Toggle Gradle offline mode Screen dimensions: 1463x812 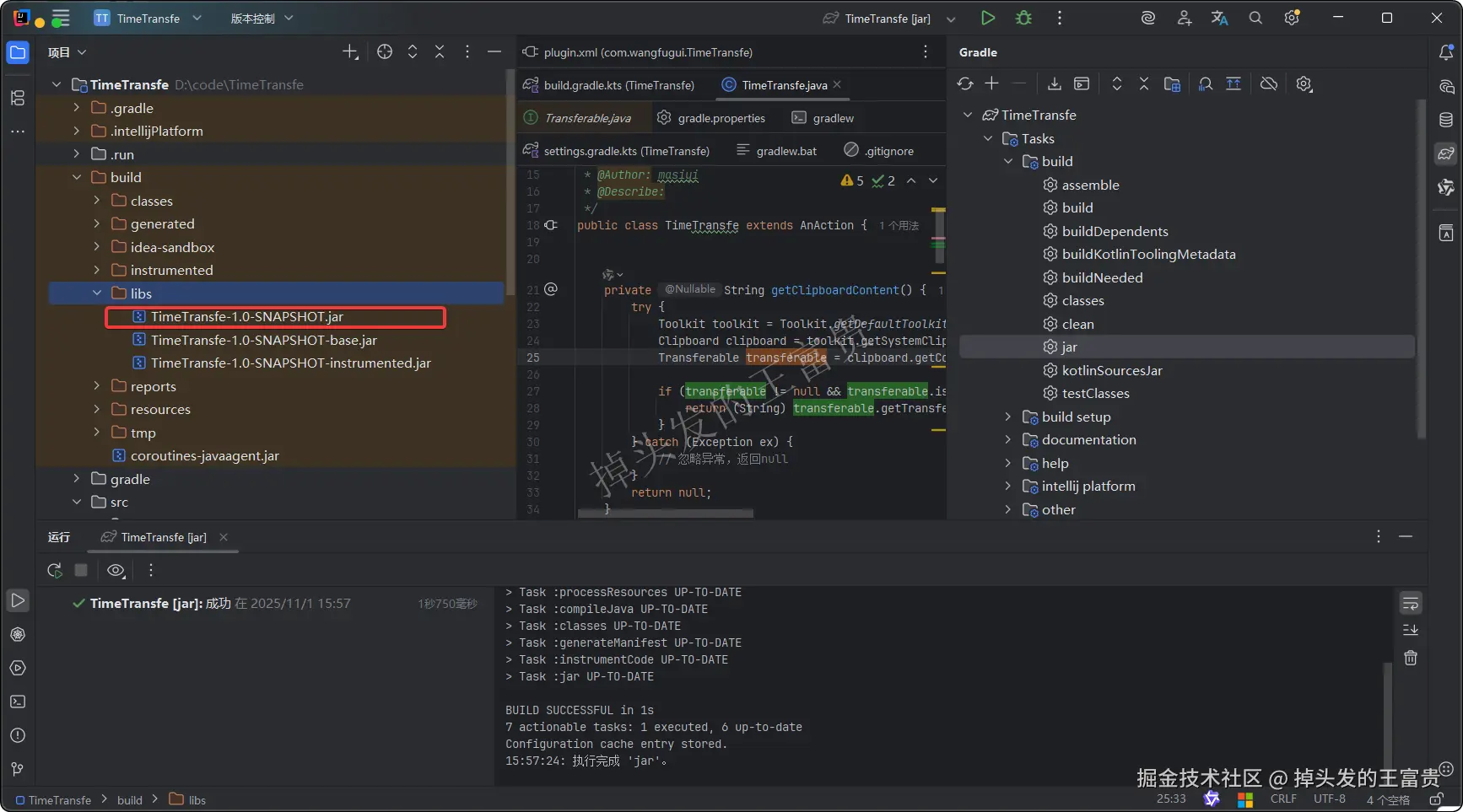[1268, 83]
